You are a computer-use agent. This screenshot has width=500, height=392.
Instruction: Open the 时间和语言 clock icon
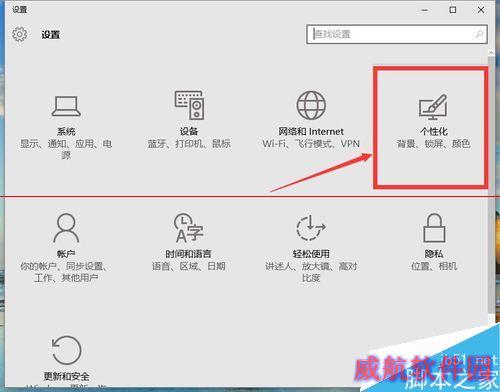coord(189,228)
